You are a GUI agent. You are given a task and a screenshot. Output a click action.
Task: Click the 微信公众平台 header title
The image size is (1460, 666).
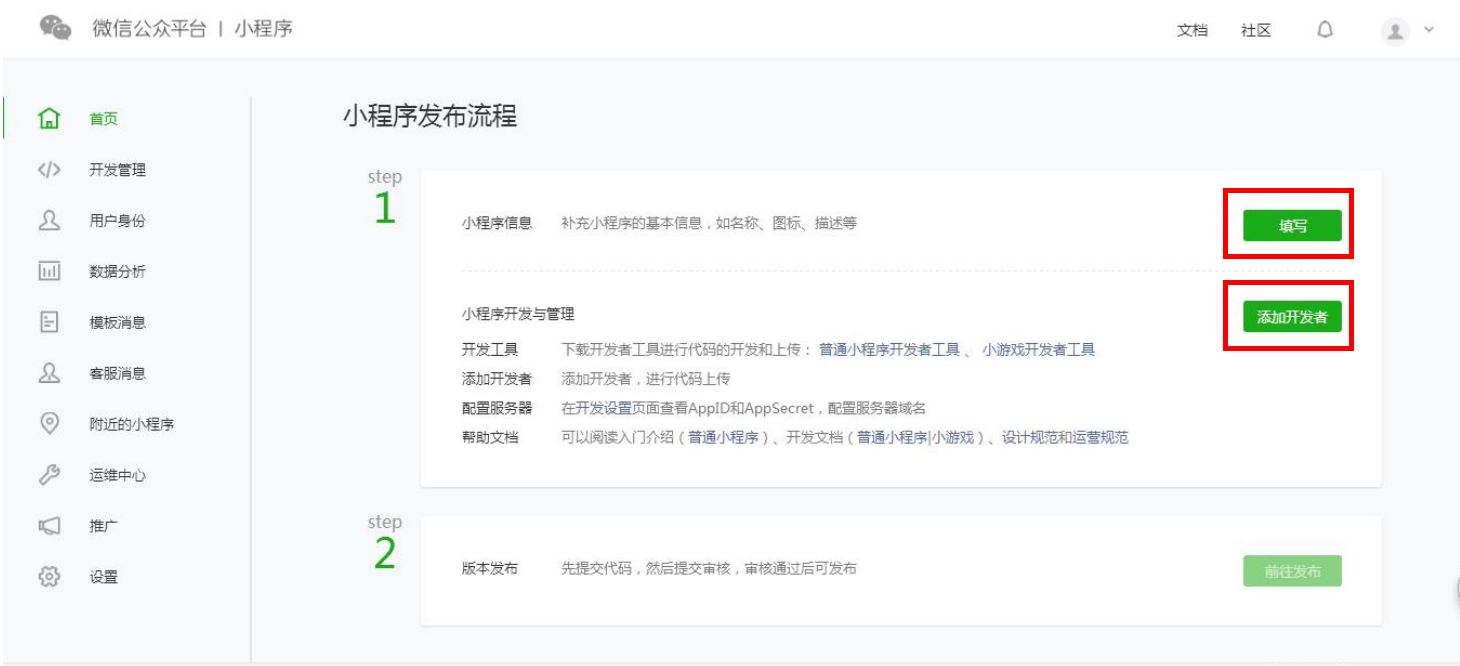coord(149,29)
